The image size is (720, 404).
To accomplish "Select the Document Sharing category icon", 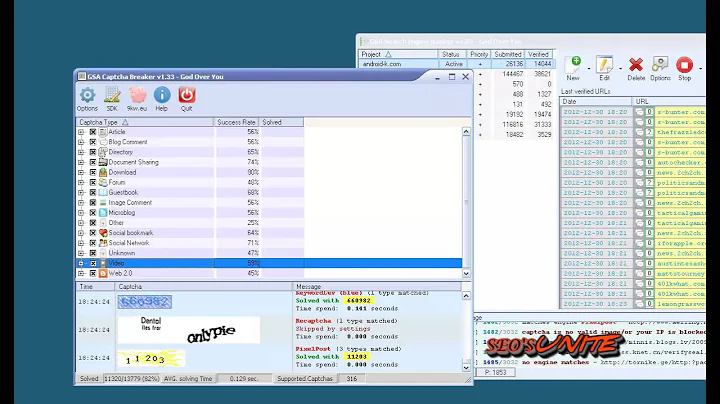I will tap(103, 162).
